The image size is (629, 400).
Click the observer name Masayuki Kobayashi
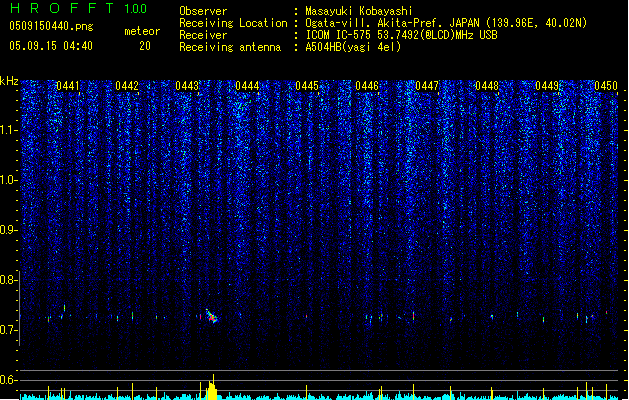(x=359, y=11)
